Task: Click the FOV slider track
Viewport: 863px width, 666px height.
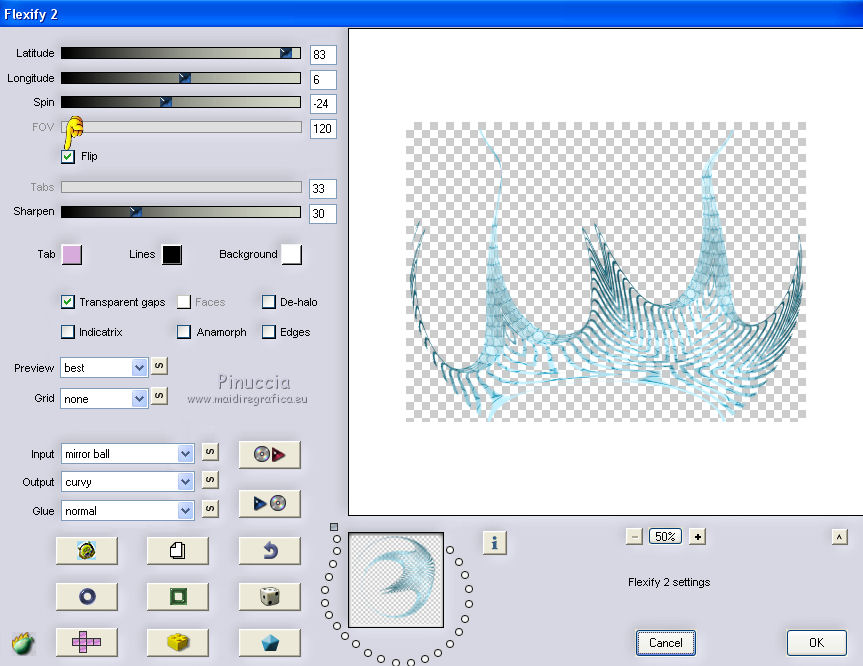Action: pos(181,127)
